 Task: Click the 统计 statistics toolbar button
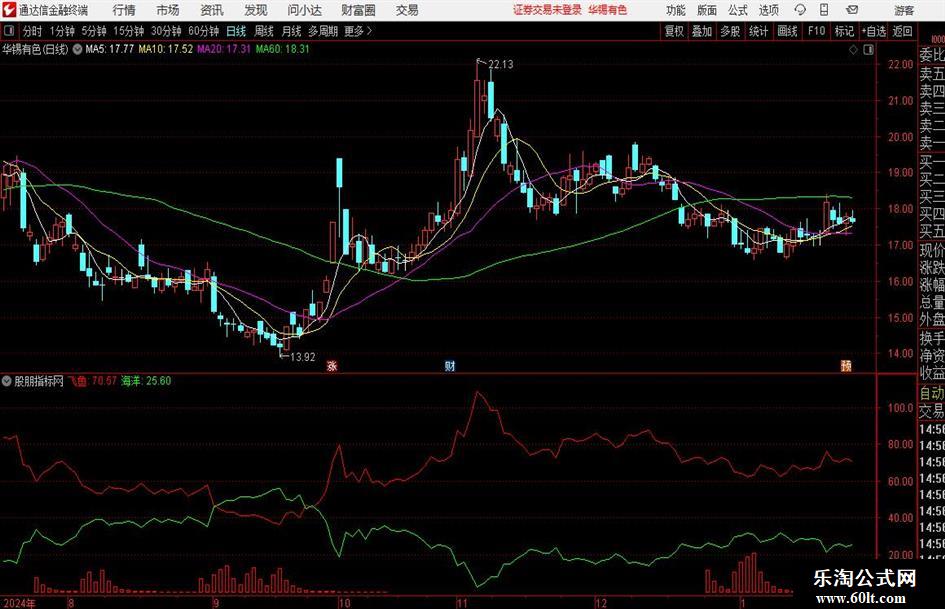(x=759, y=31)
